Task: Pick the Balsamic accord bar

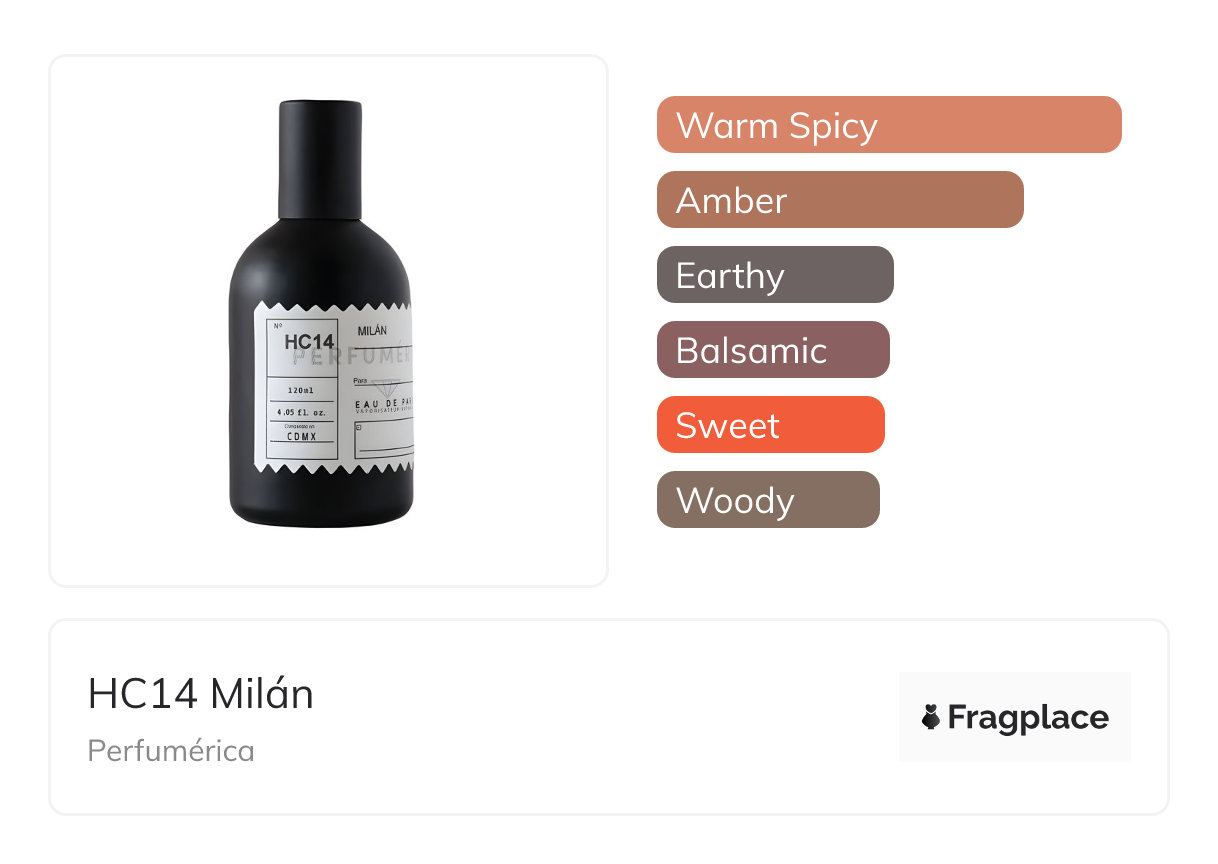Action: 772,350
